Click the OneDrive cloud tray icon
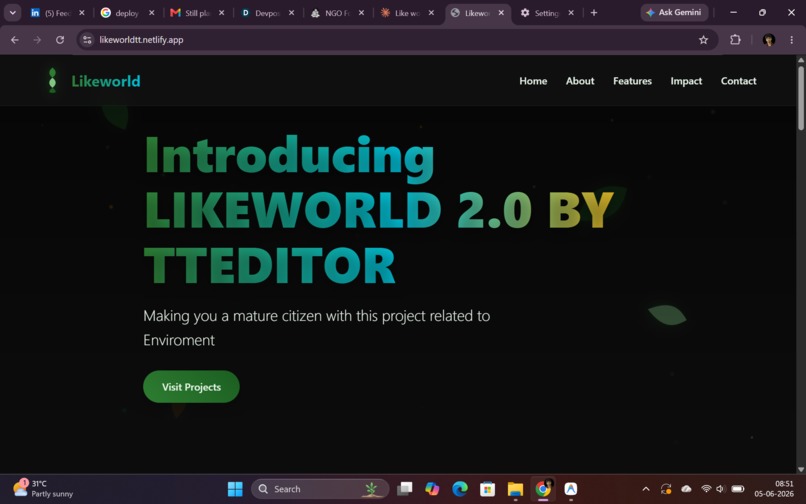 click(686, 489)
